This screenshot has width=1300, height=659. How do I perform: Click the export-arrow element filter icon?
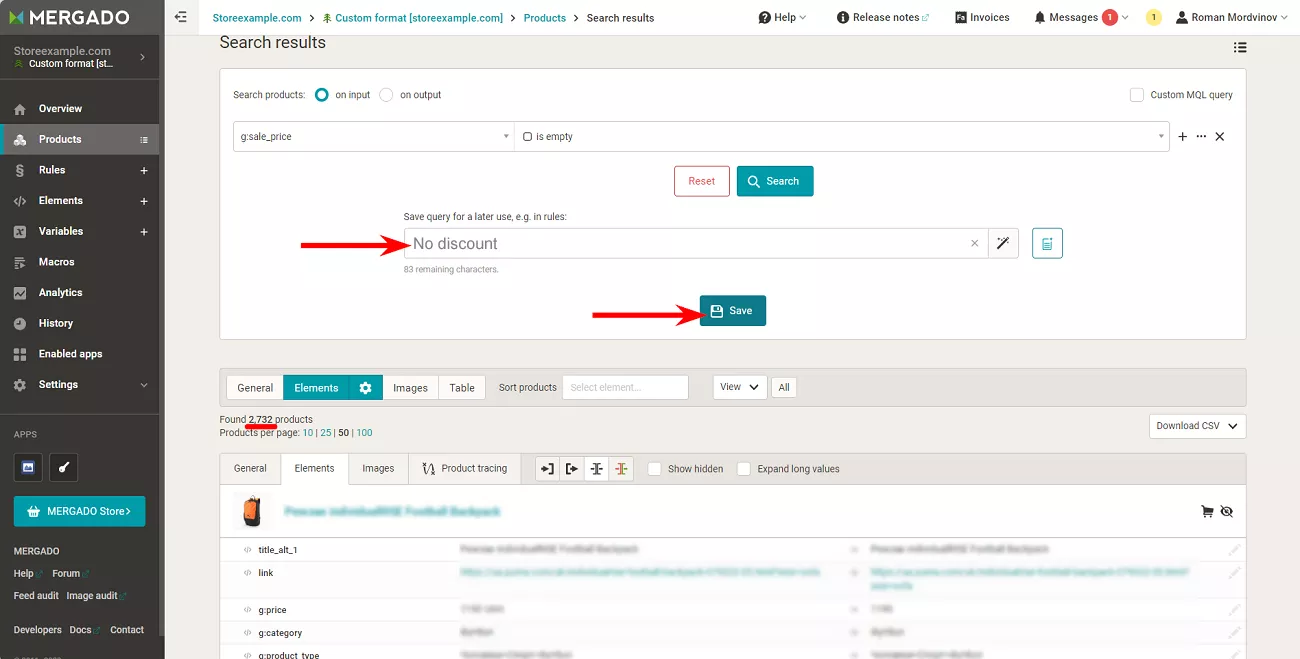(572, 468)
